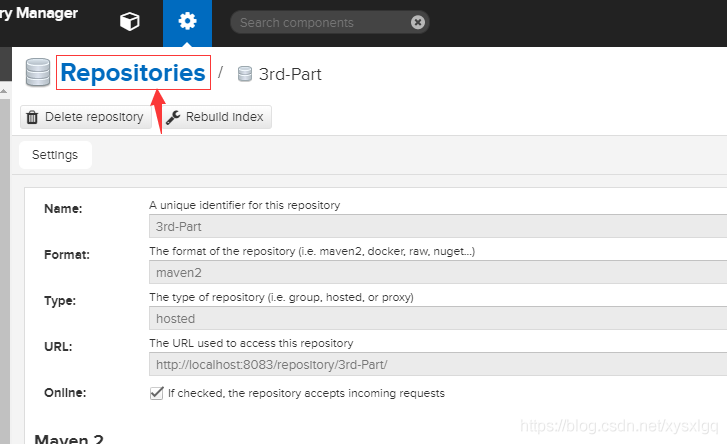Click the Maven 2 section heading
This screenshot has width=727, height=444.
coord(69,437)
